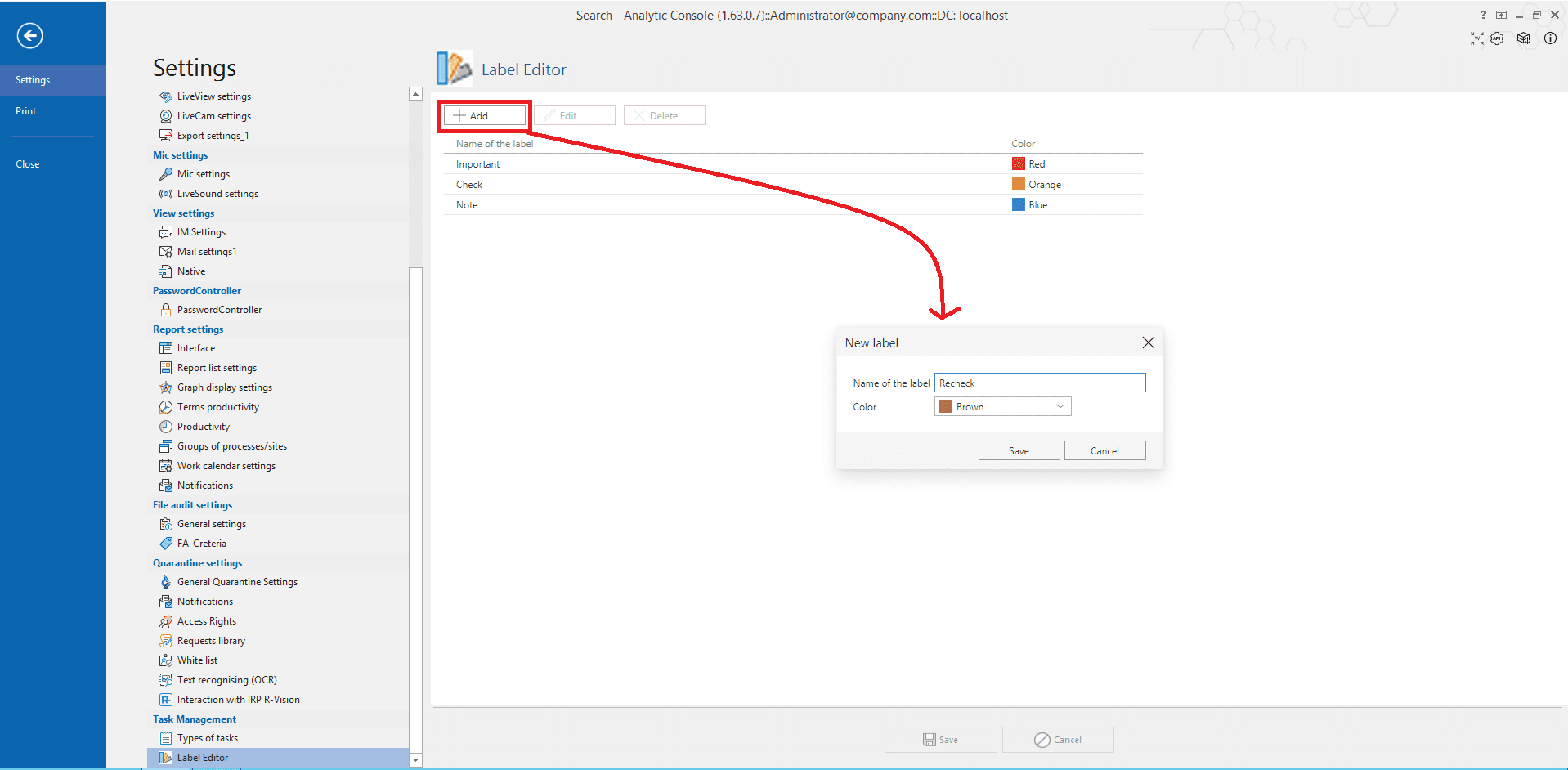The width and height of the screenshot is (1568, 770).
Task: Open Notifications under Quarantine settings
Action: [205, 602]
